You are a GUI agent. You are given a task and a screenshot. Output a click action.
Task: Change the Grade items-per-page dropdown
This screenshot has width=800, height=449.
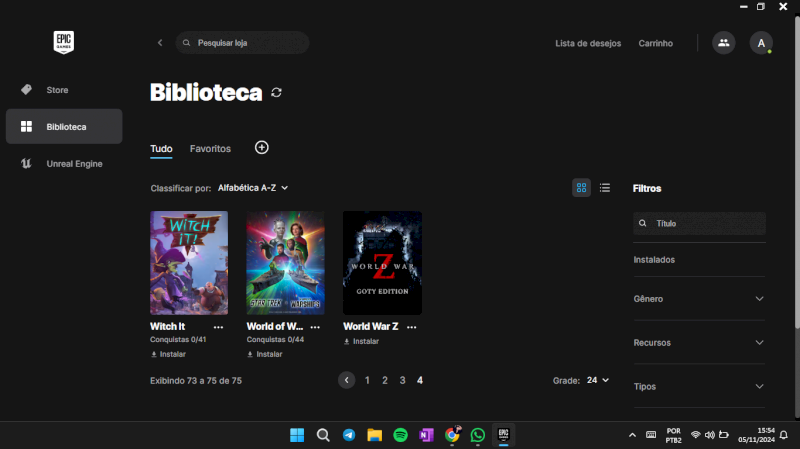[x=598, y=381]
